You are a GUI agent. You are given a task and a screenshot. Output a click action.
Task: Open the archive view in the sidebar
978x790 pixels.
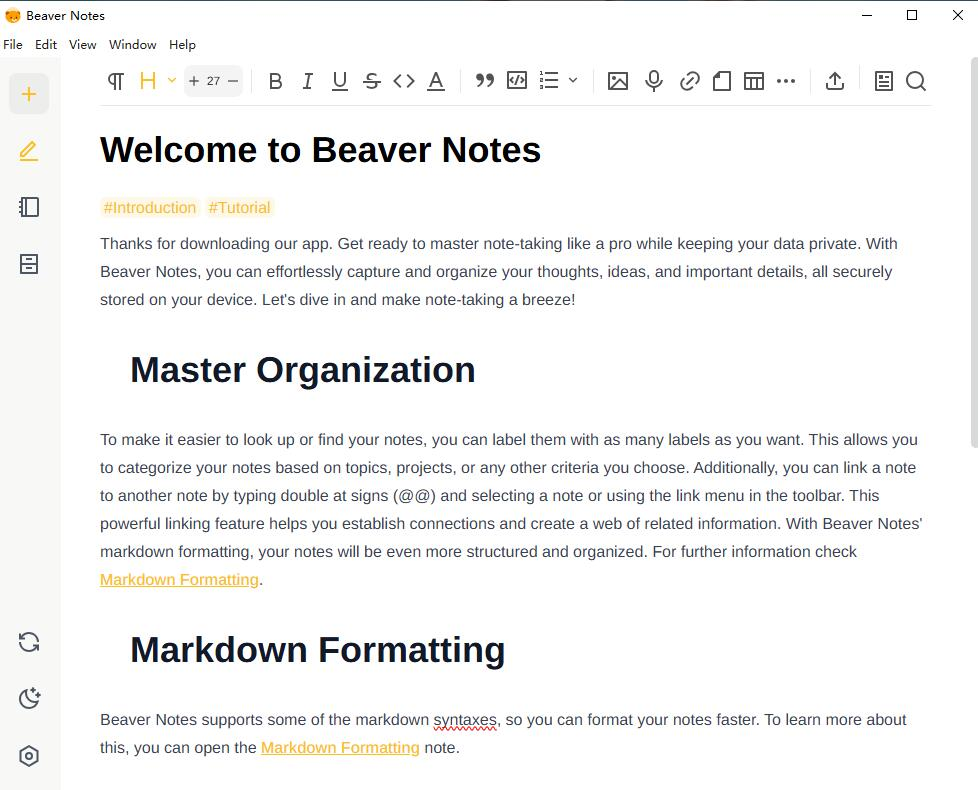point(29,264)
